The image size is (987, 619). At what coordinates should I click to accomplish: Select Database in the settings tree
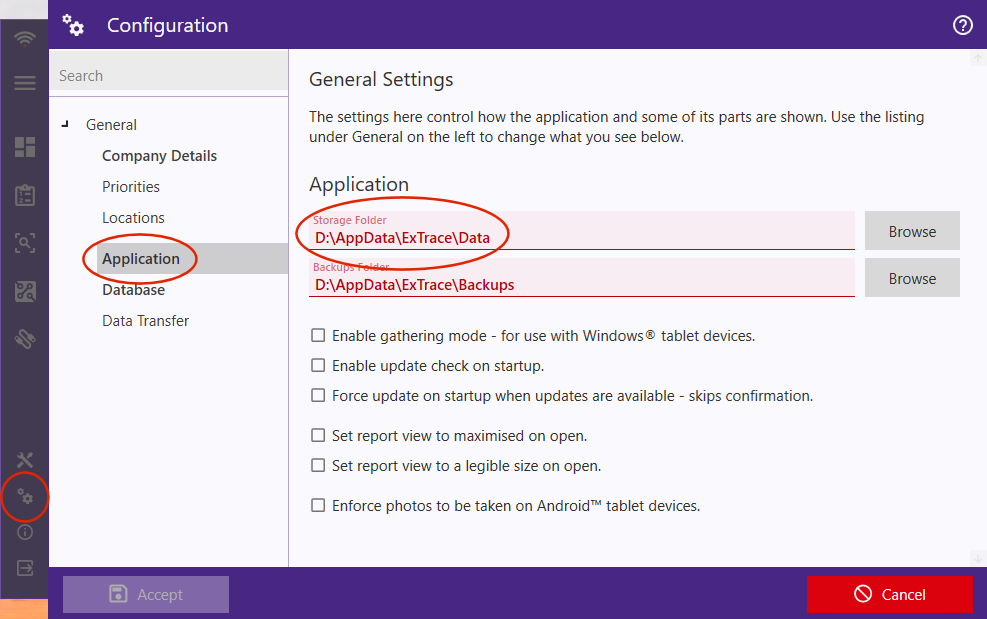click(133, 290)
